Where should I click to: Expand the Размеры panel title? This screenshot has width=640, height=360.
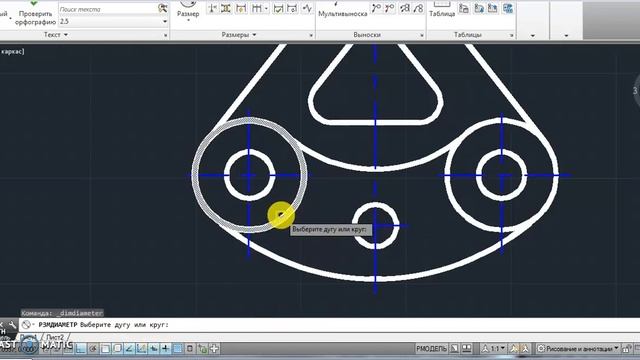tap(239, 35)
